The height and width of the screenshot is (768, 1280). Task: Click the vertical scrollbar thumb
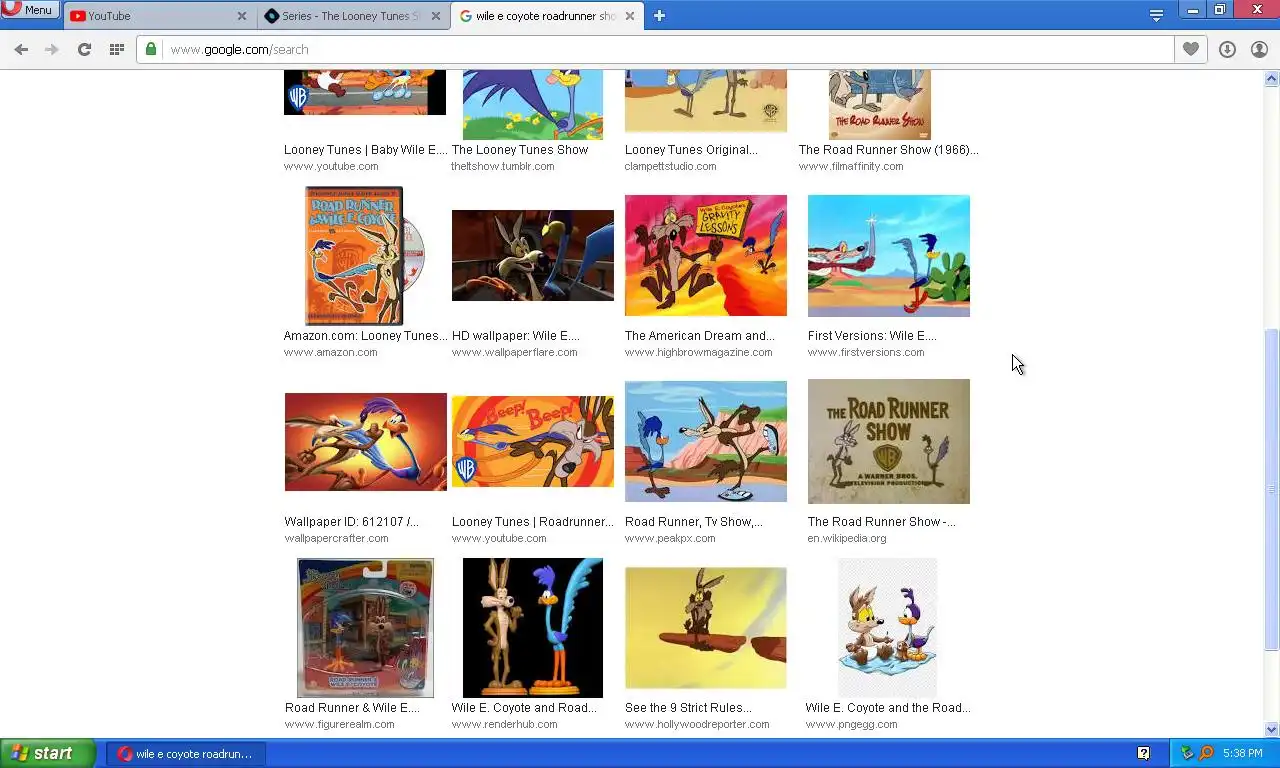coord(1272,488)
